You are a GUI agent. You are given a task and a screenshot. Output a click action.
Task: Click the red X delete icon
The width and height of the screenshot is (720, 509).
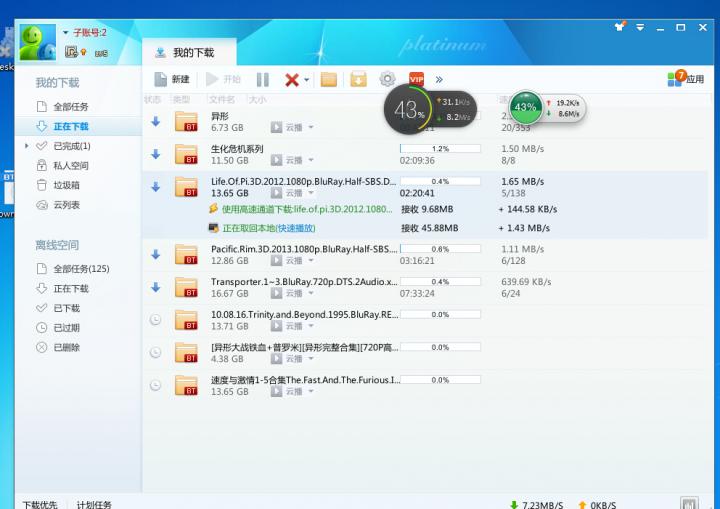292,80
